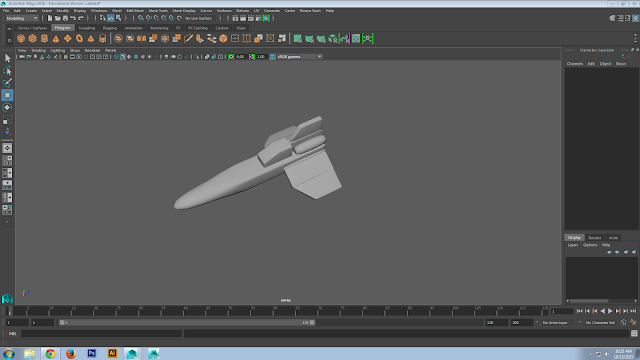This screenshot has height=360, width=640.
Task: Click the MEL command line input
Action: [x=101, y=333]
